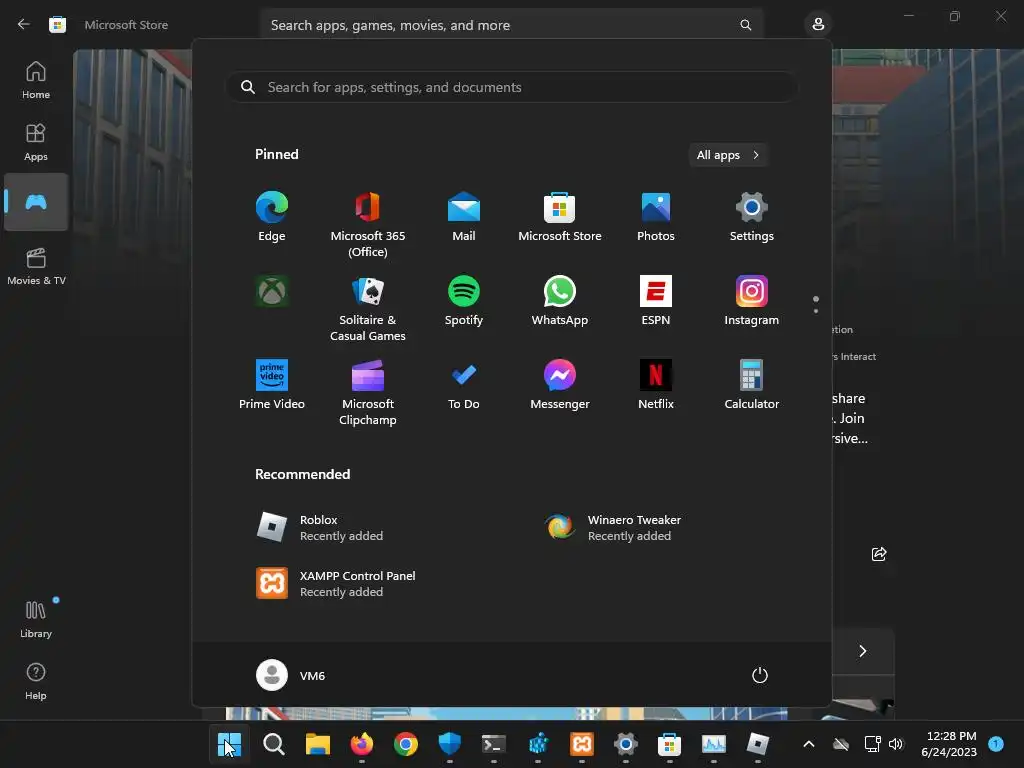This screenshot has width=1024, height=768.
Task: Click the share icon in Microsoft Store
Action: tap(879, 554)
